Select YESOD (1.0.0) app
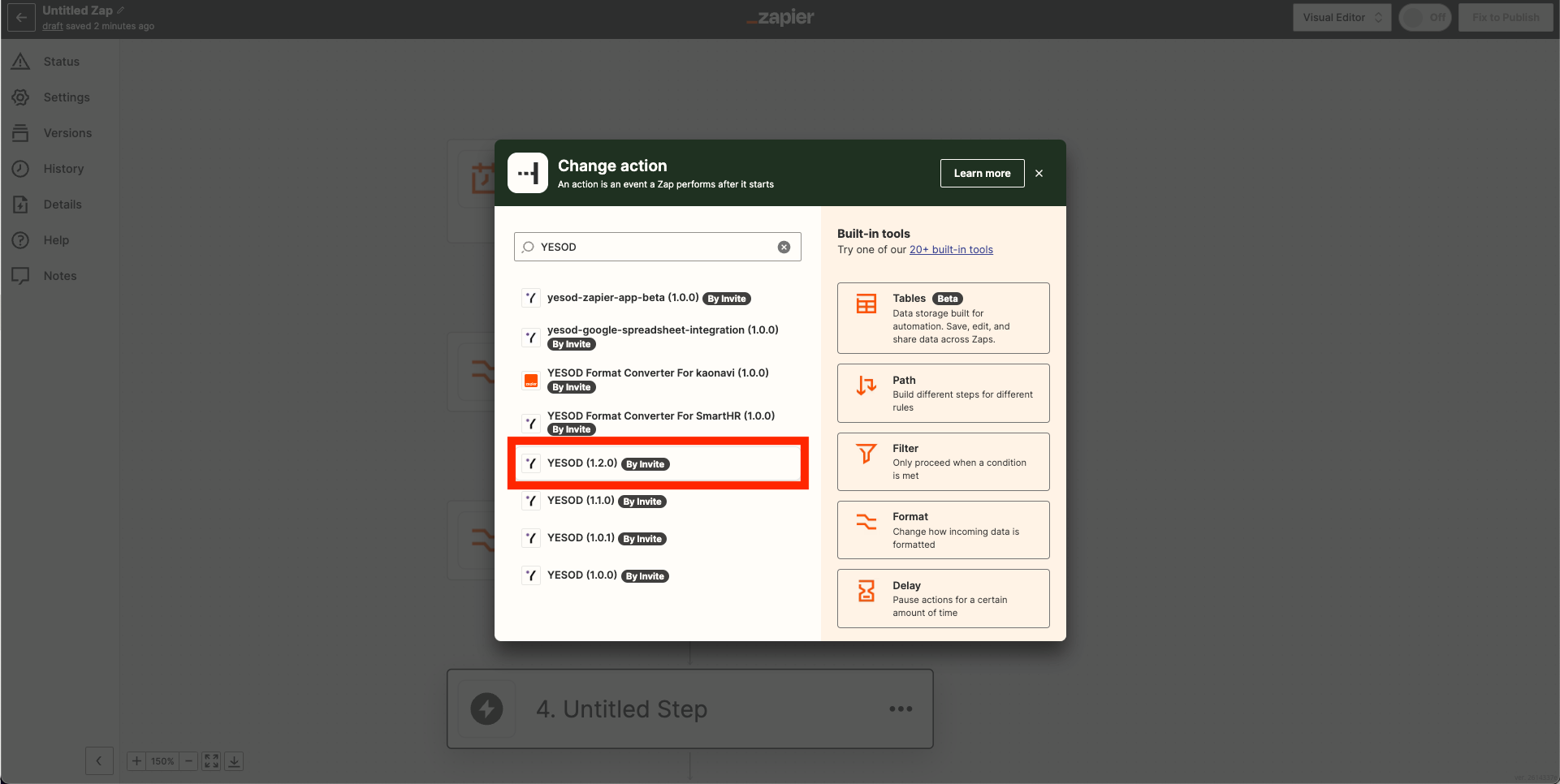The image size is (1560, 784). click(x=657, y=575)
